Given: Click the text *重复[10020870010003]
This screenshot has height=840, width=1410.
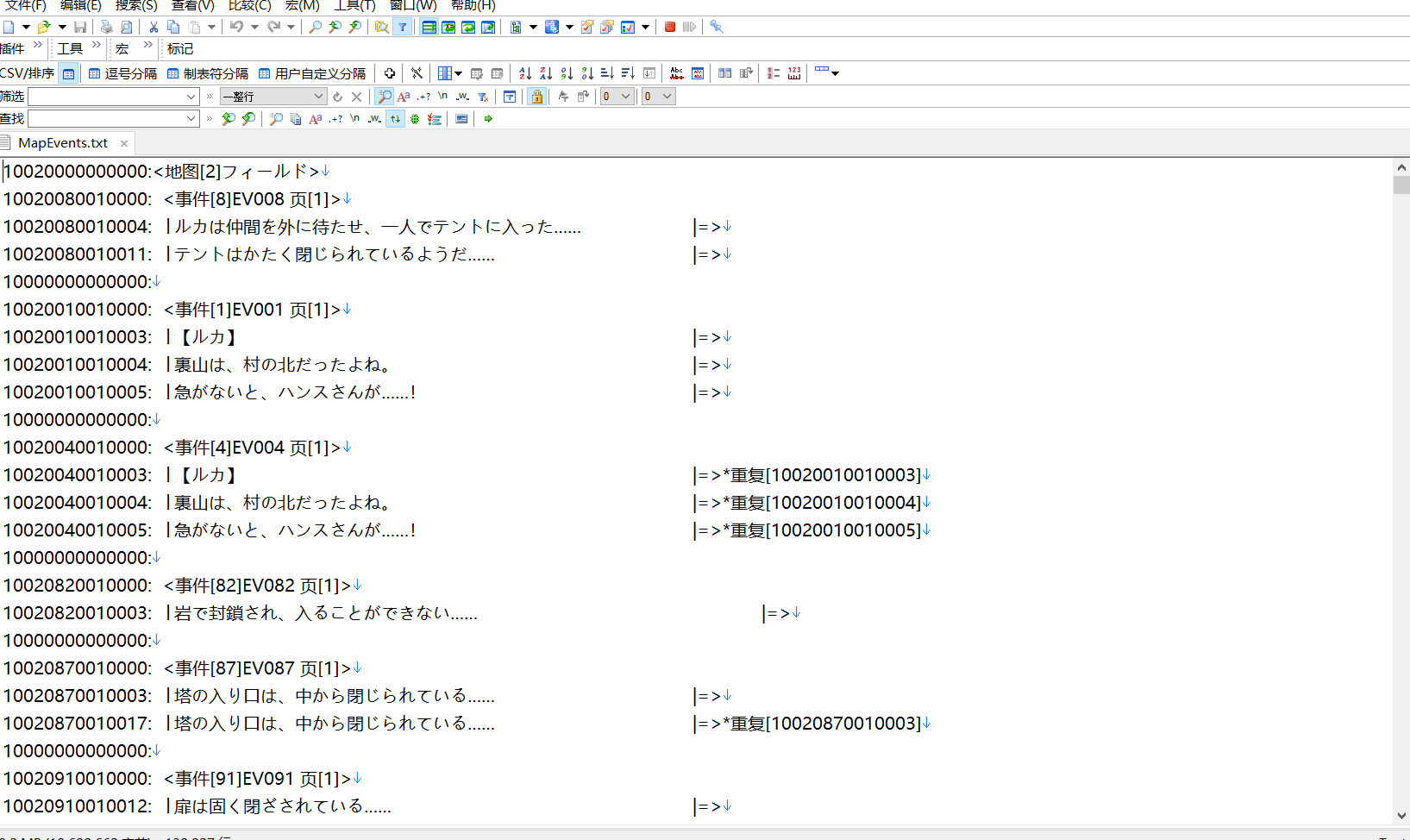Looking at the screenshot, I should 822,724.
